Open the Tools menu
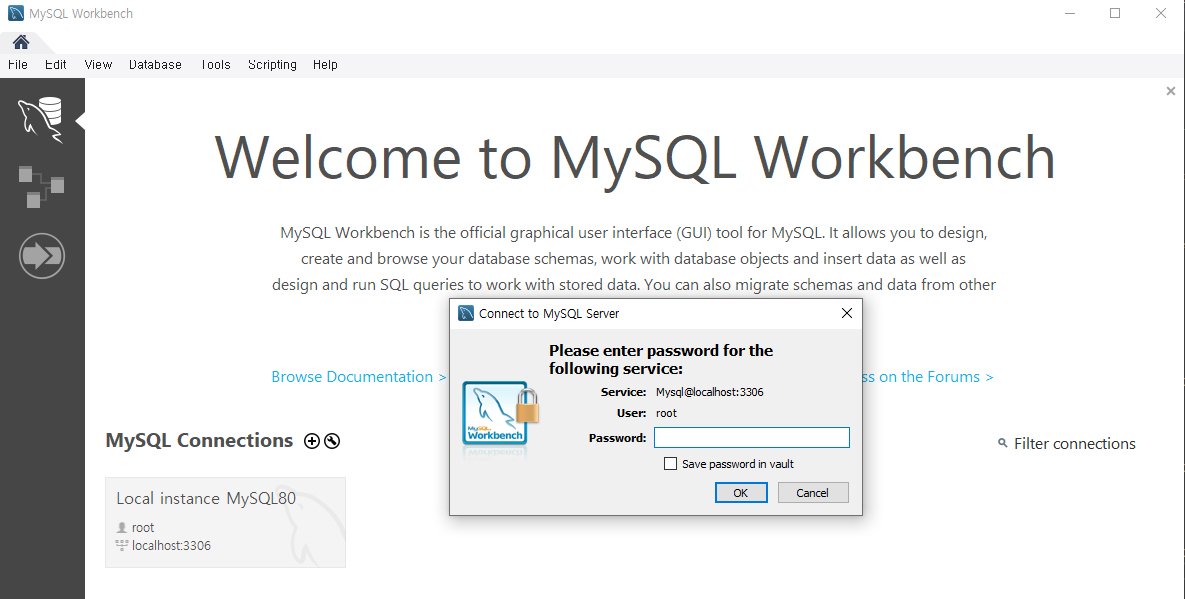The height and width of the screenshot is (599, 1185). (215, 65)
